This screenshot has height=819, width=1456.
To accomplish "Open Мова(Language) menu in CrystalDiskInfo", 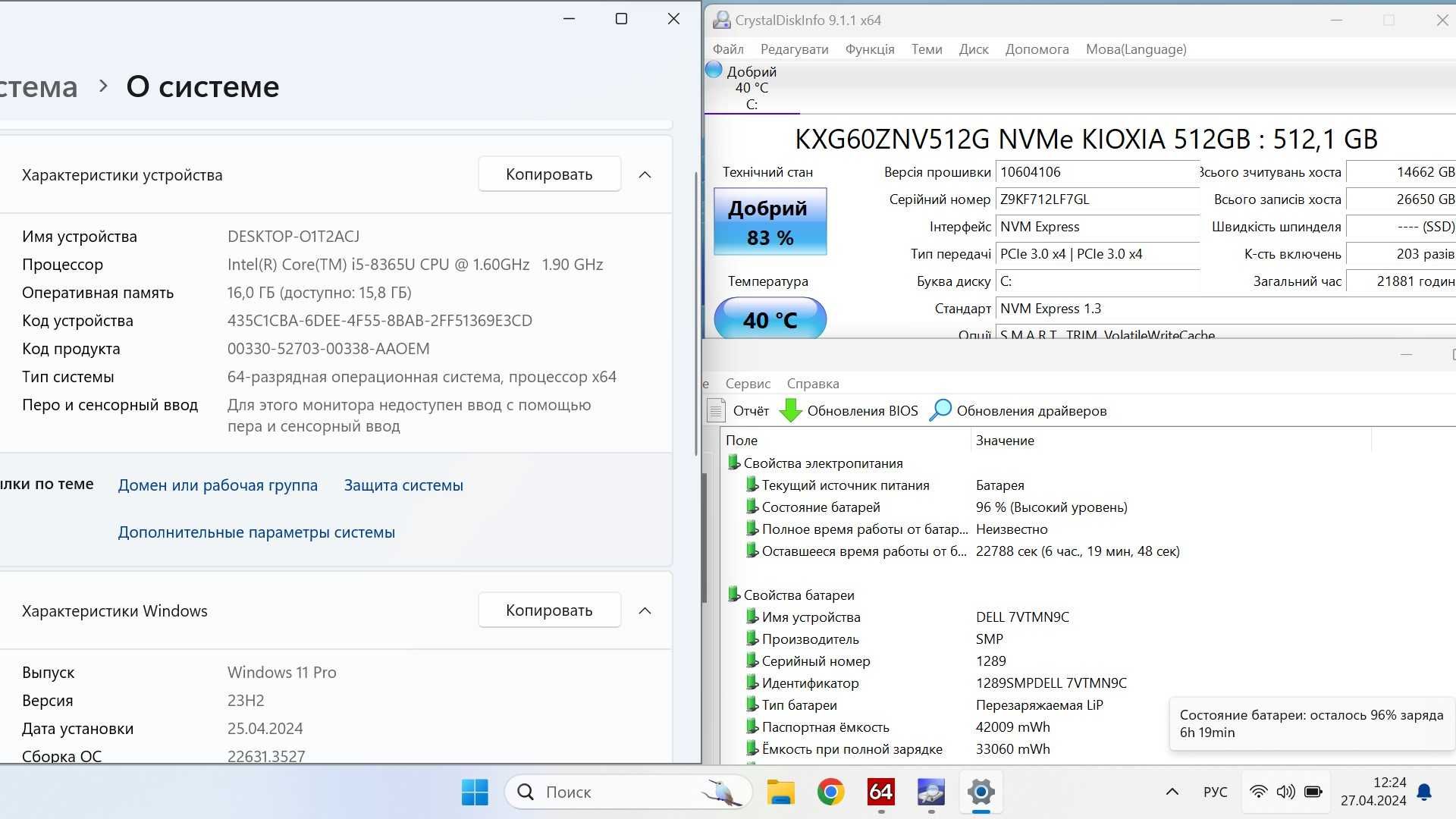I will pos(1136,49).
